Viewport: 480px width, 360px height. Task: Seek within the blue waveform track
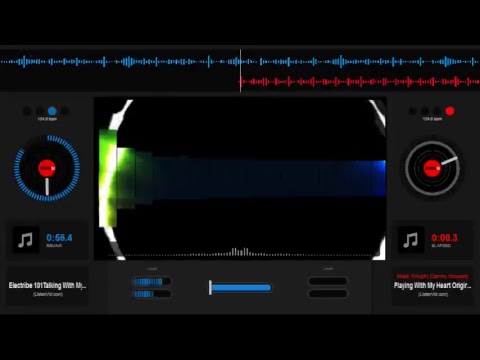[x=240, y=62]
